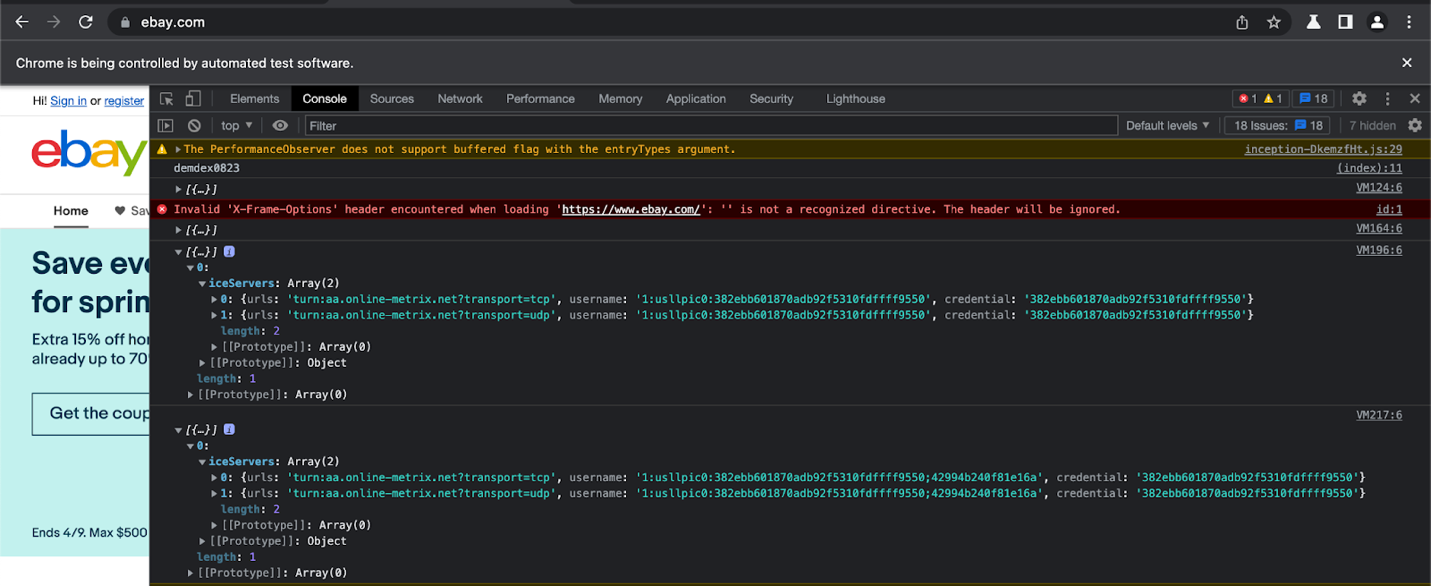Screen dimensions: 1431x586
Task: Click the blue 18 messages badge
Action: click(1313, 99)
